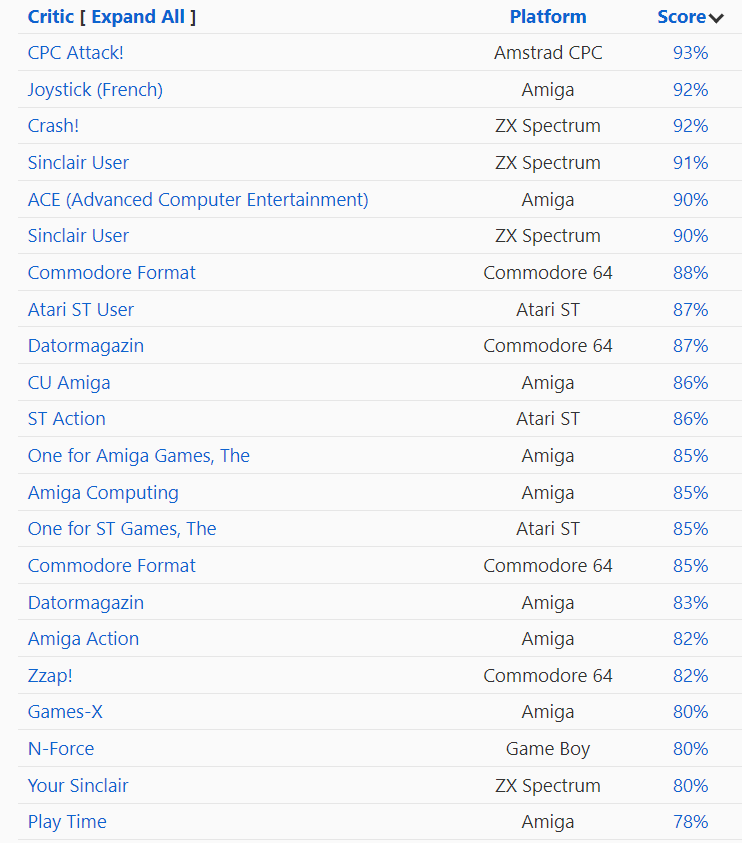Click the 78% score for Play Time
Image resolution: width=742 pixels, height=843 pixels.
coord(690,821)
